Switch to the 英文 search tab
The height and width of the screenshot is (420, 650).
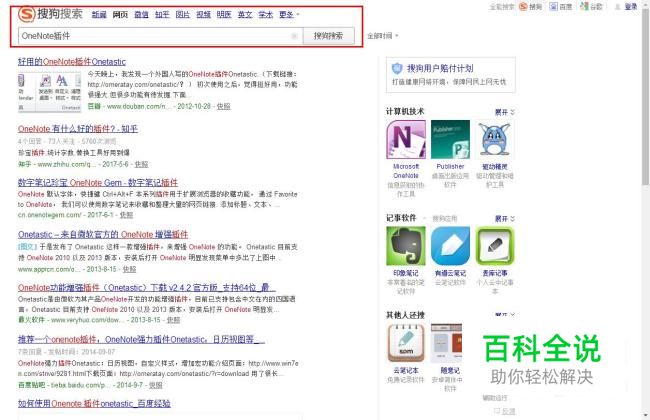[245, 15]
